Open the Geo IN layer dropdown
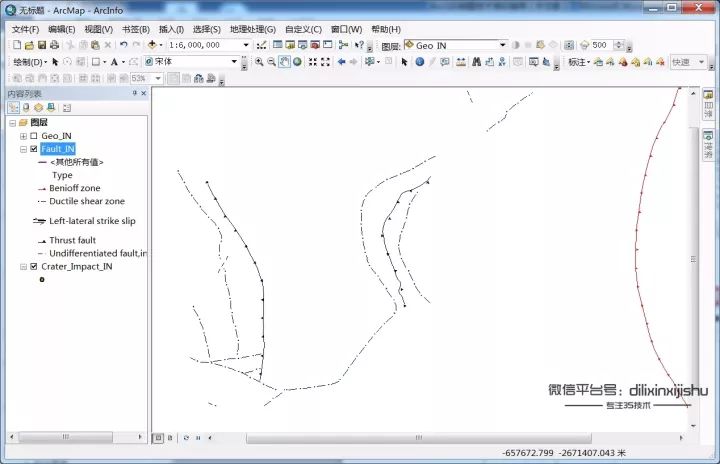The height and width of the screenshot is (464, 720). pyautogui.click(x=503, y=45)
